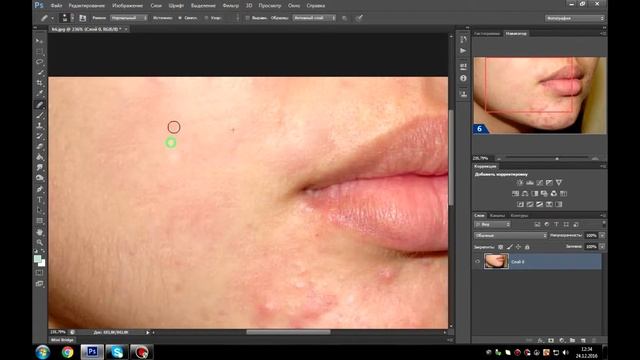Image resolution: width=640 pixels, height=360 pixels.
Task: Open the layer blend mode dropdown
Action: pyautogui.click(x=511, y=236)
